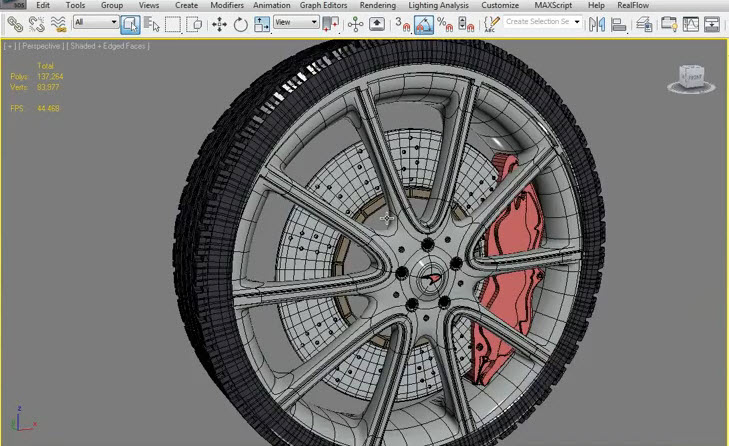Open the Group menu

112,5
